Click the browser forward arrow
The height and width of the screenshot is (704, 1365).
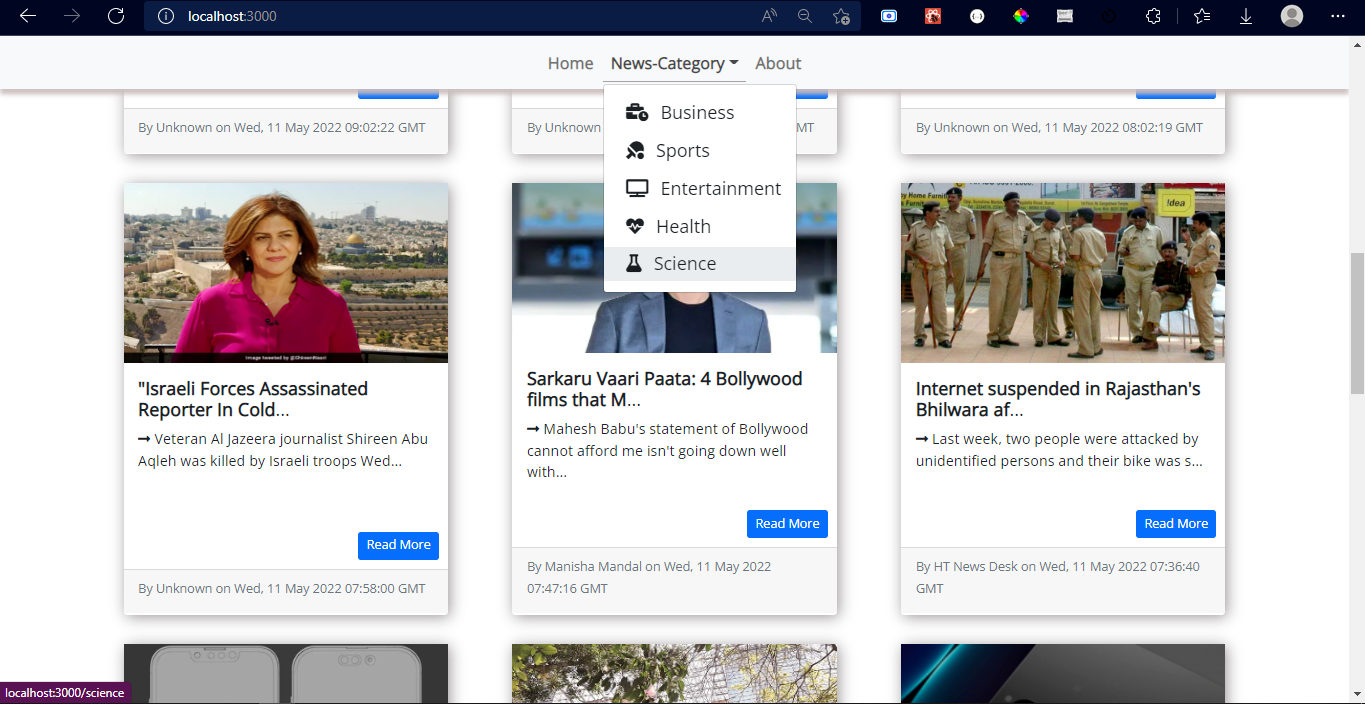pos(72,16)
